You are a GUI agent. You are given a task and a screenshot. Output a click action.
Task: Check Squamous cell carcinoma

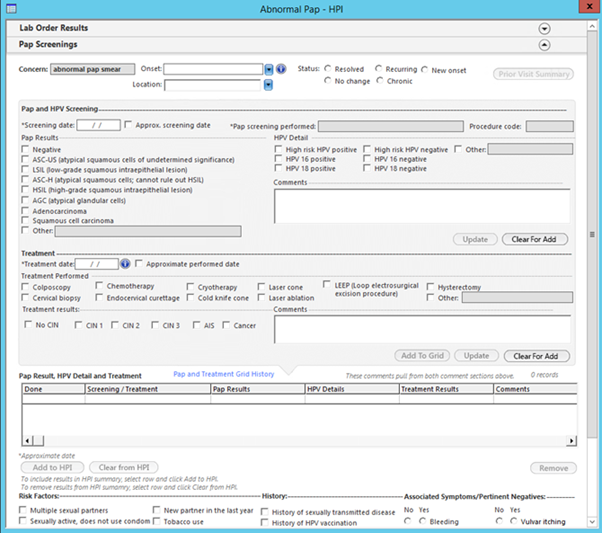tap(25, 220)
